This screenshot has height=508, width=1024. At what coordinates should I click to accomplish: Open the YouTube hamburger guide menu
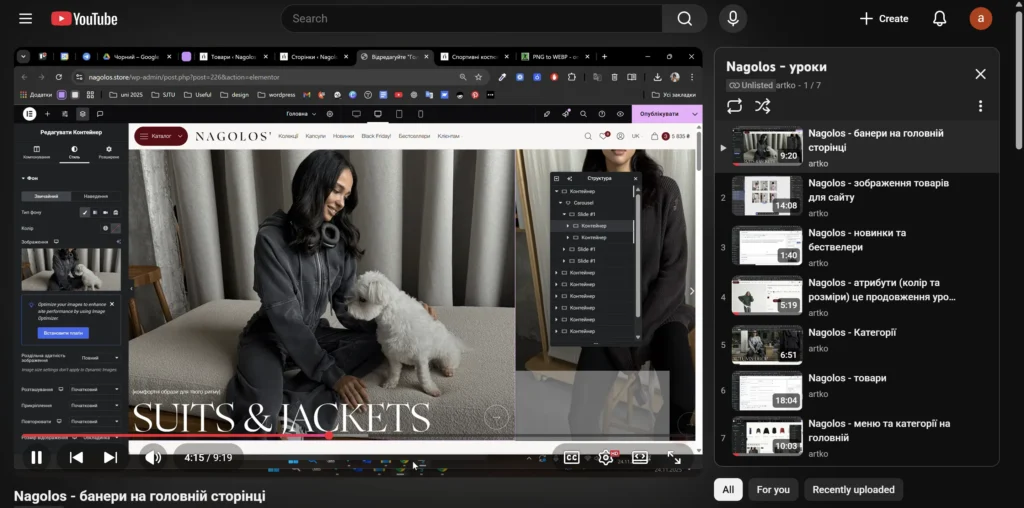(25, 18)
